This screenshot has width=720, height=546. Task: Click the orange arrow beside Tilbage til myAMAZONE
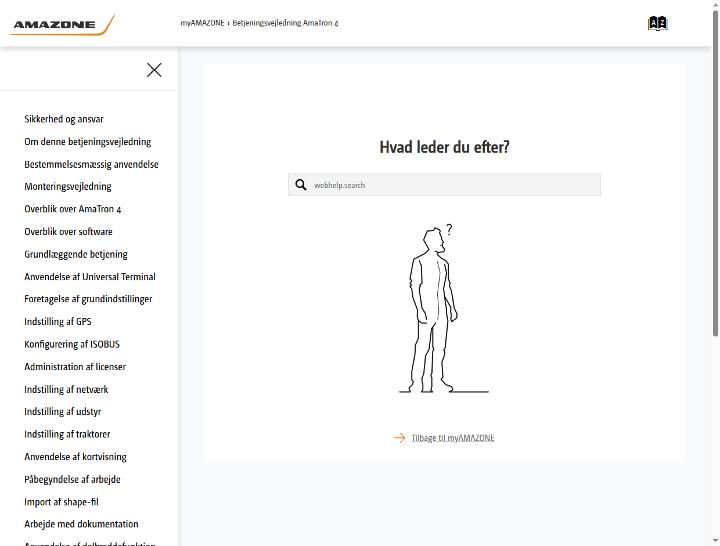(399, 438)
